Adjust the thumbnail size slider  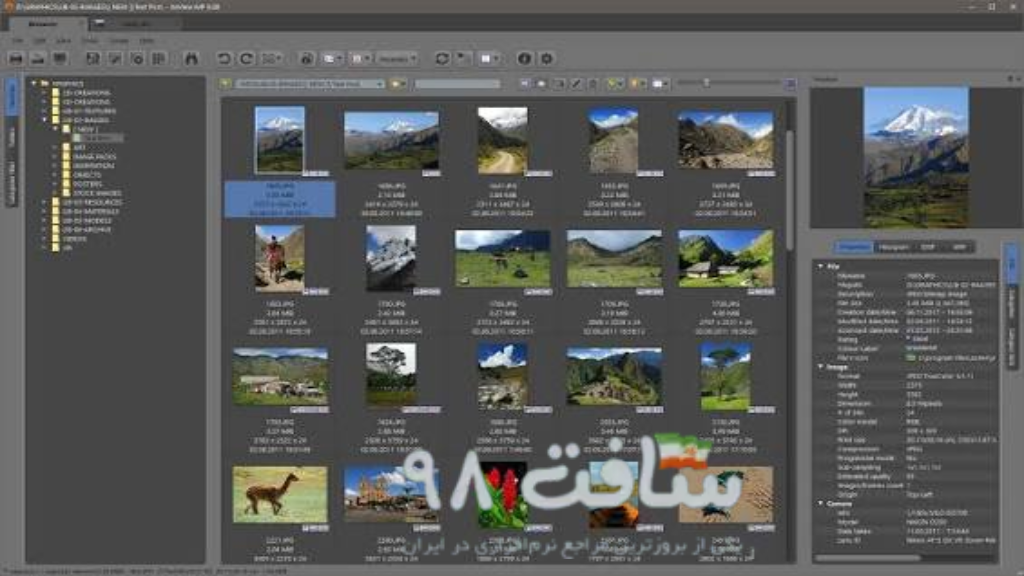point(706,83)
